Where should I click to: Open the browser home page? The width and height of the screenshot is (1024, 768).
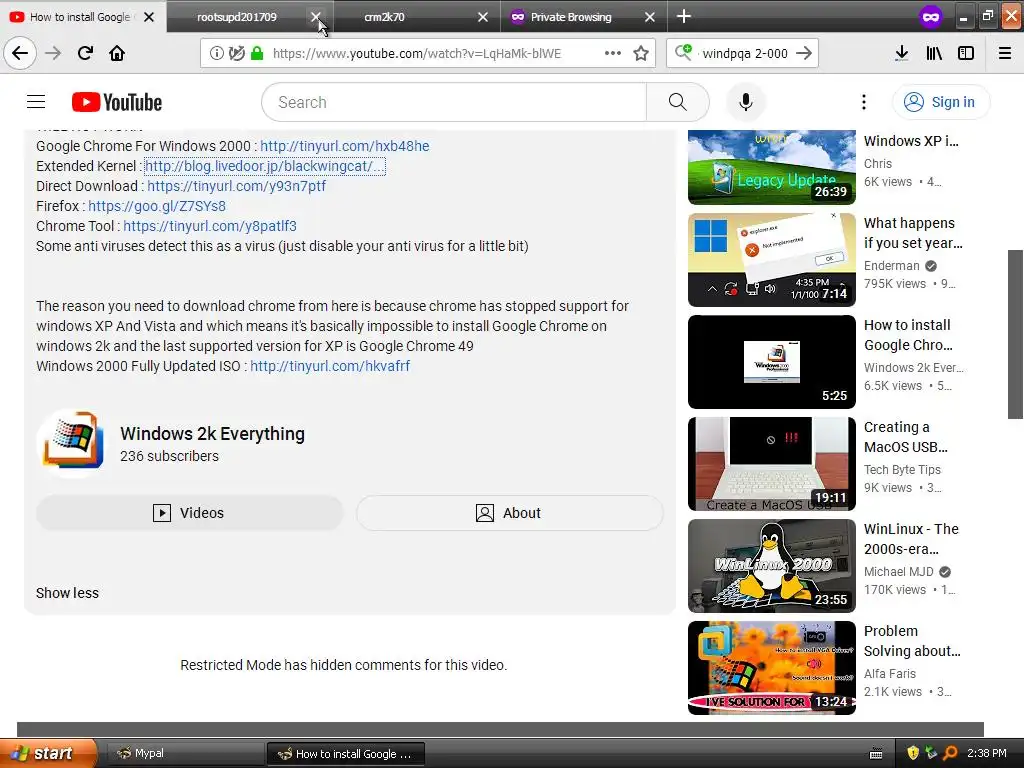tap(117, 53)
